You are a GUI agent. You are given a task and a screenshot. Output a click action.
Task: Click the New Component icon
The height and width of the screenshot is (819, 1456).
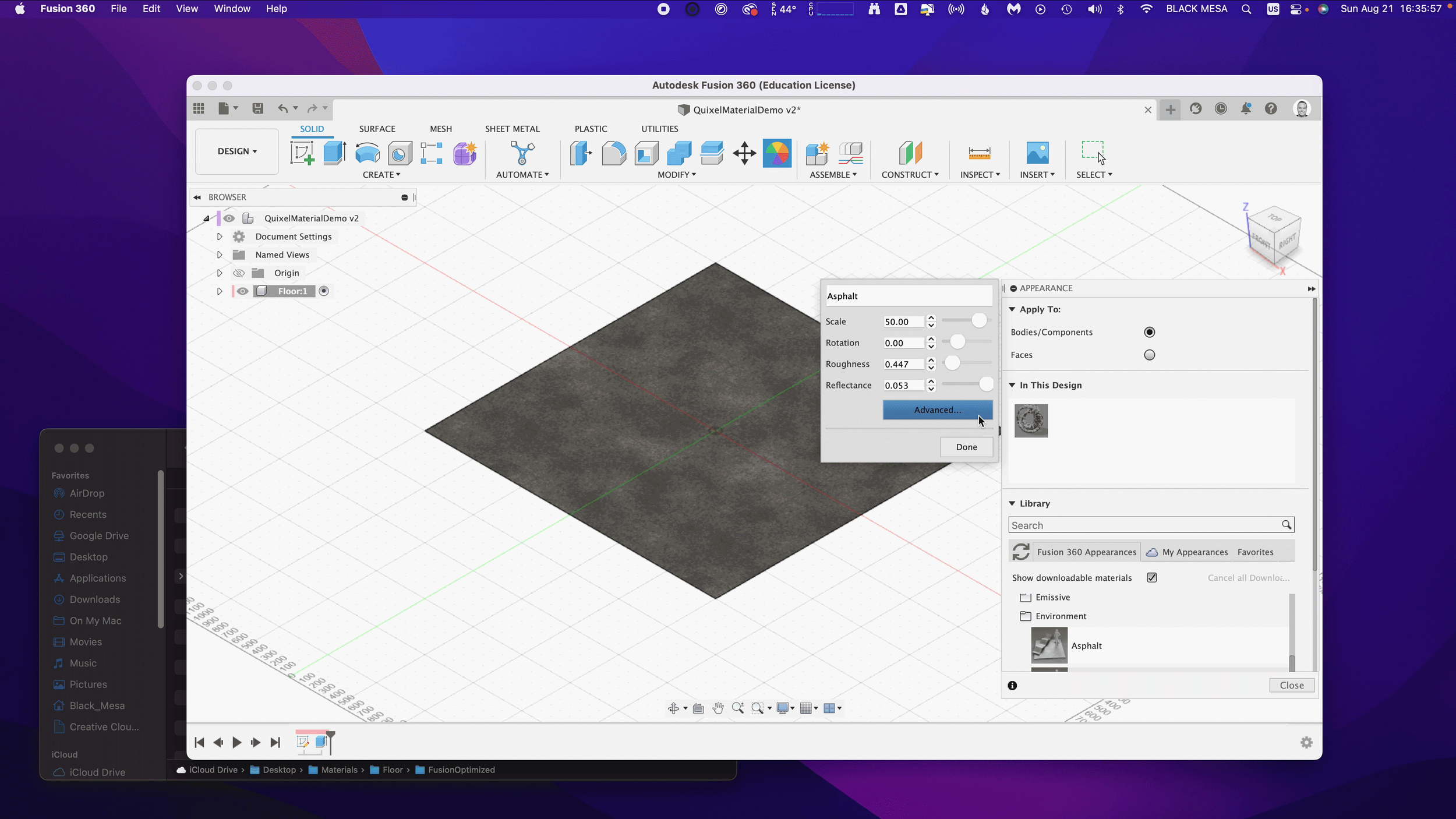click(x=817, y=153)
